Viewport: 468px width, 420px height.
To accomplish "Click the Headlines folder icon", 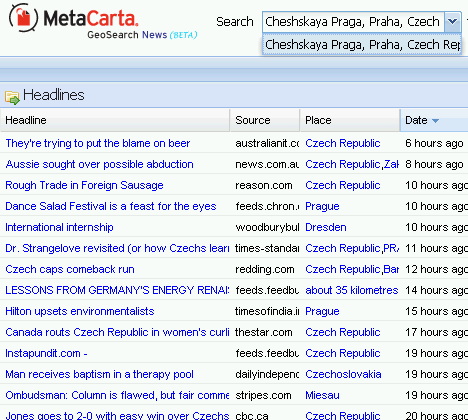I will point(12,97).
